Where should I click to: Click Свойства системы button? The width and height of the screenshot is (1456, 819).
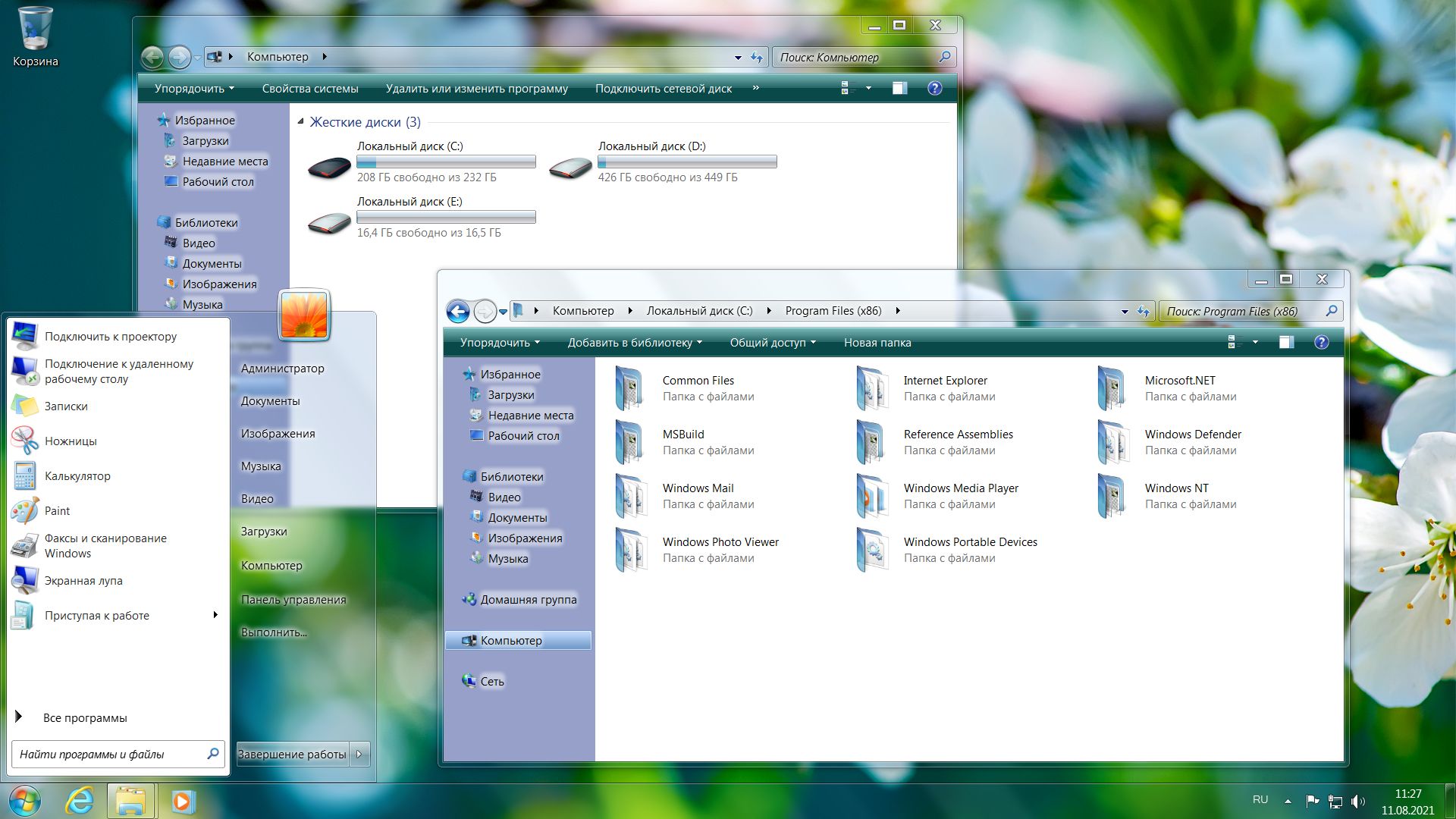(x=309, y=89)
